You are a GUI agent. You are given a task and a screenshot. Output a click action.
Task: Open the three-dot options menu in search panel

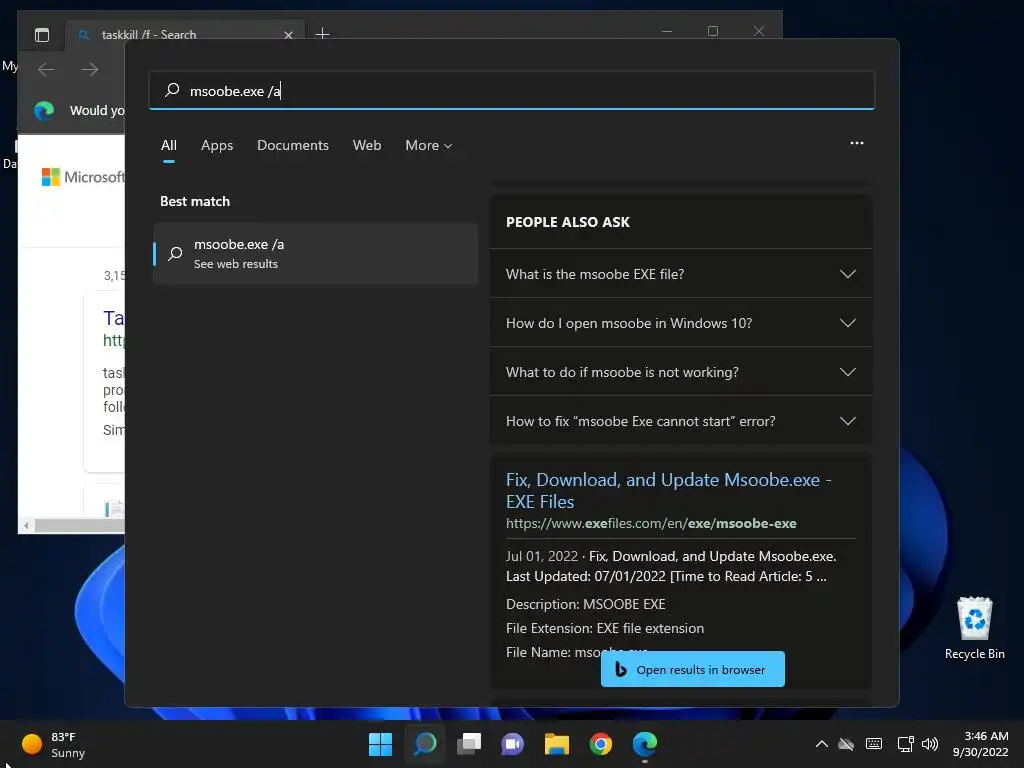pos(856,143)
